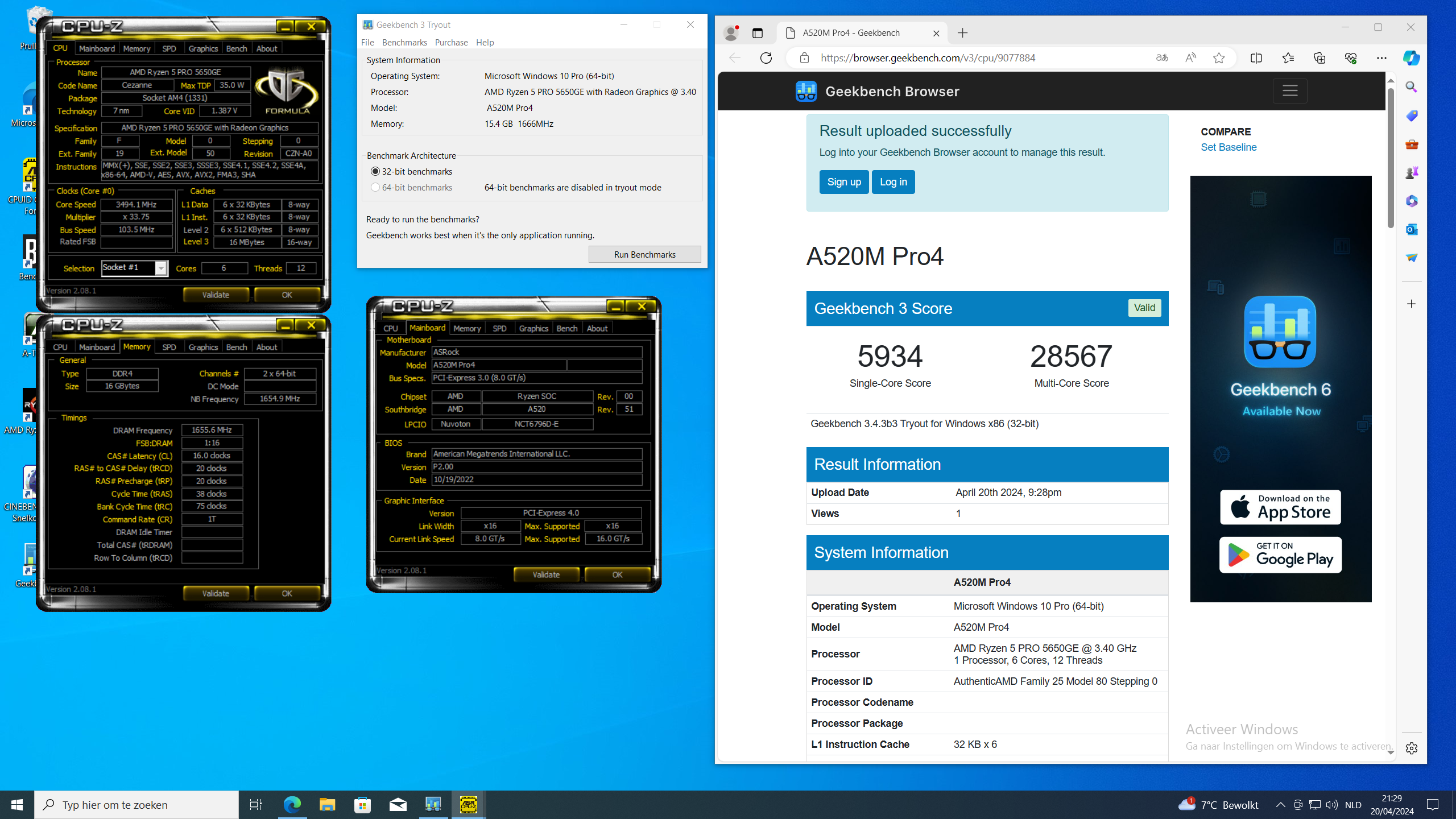
Task: Open Microsoft Store from taskbar
Action: [x=362, y=805]
